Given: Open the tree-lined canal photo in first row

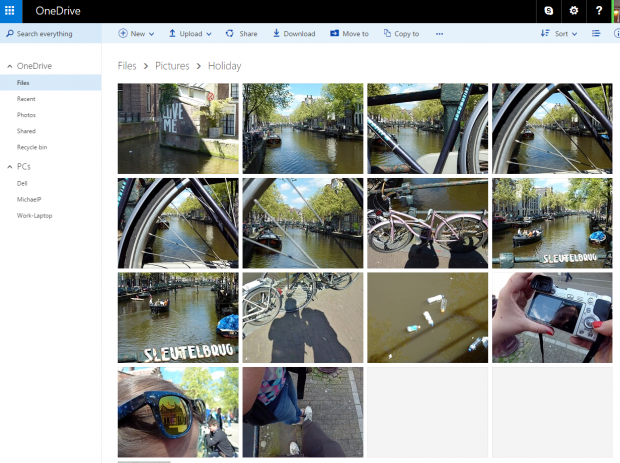Looking at the screenshot, I should 303,129.
